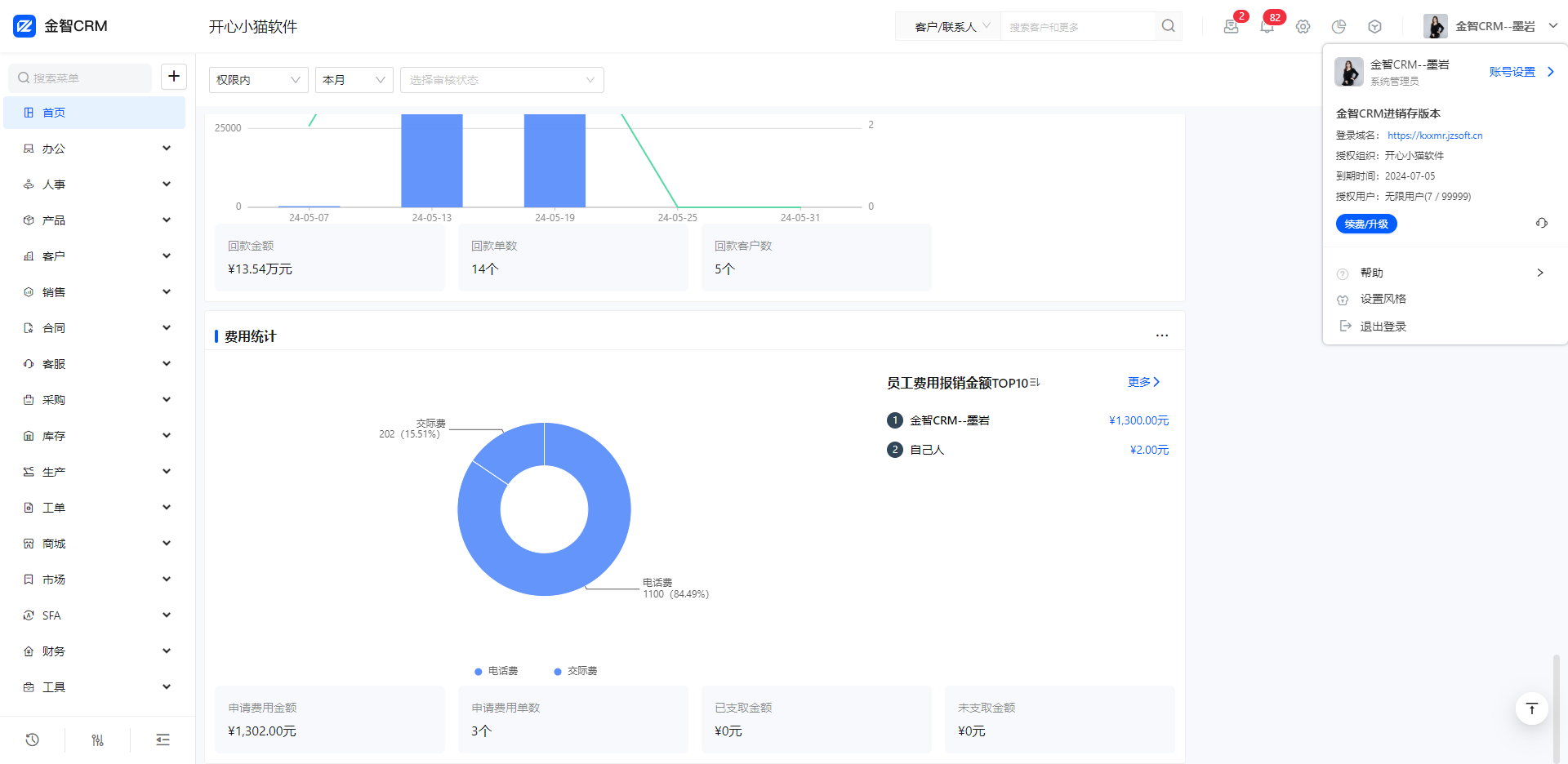1568x764 pixels.
Task: Click the 办公 menu icon
Action: pos(29,149)
